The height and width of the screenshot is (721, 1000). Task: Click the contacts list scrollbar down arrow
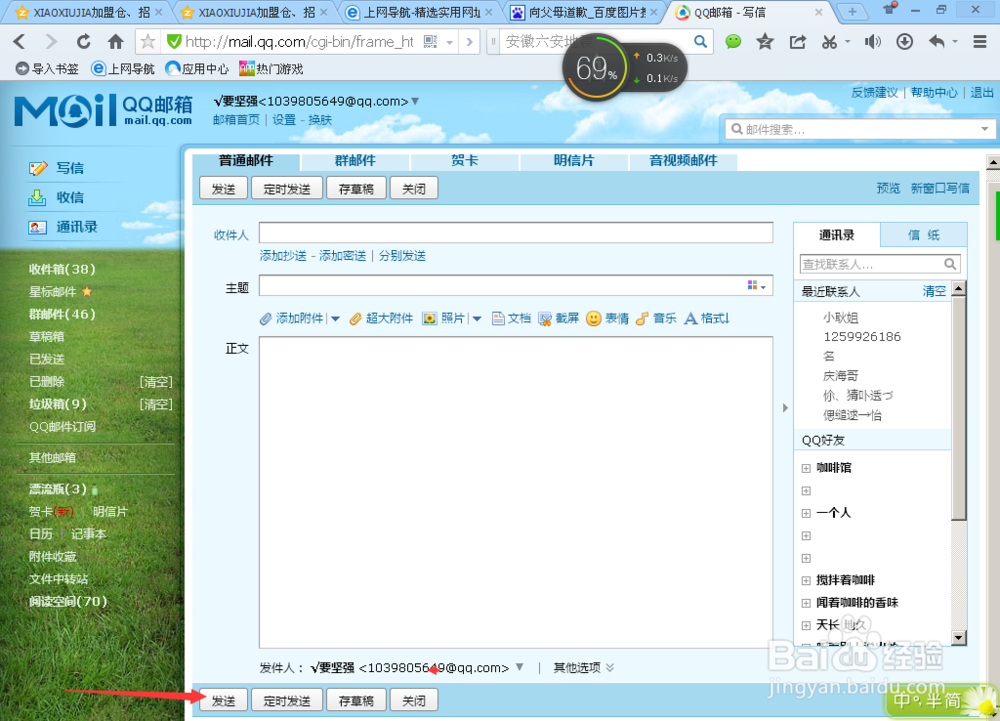click(958, 637)
